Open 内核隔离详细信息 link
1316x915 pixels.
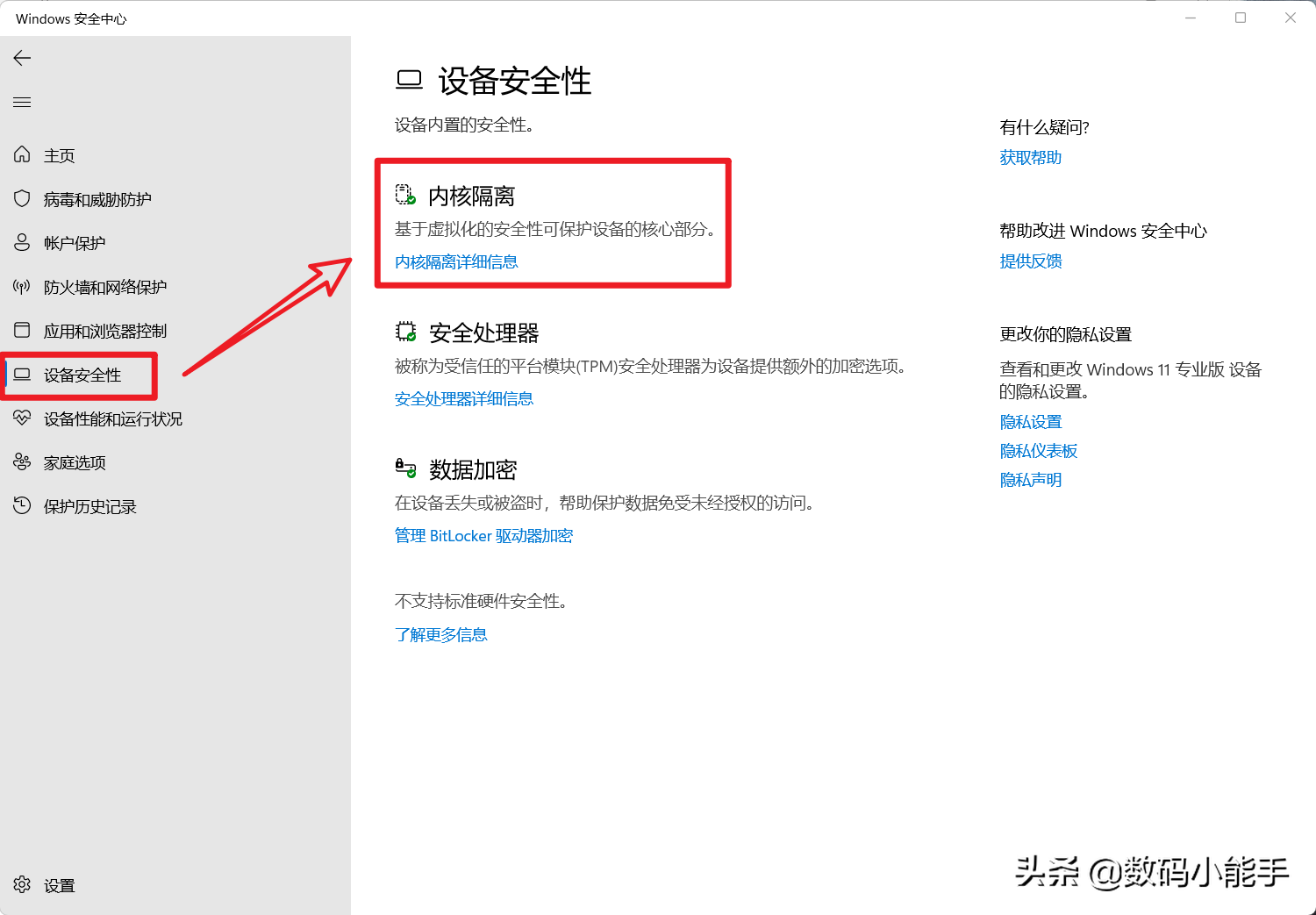[x=456, y=261]
